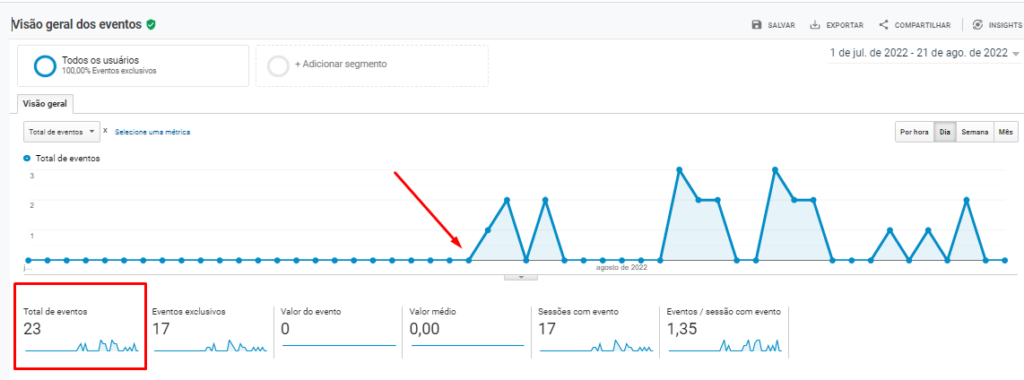The height and width of the screenshot is (380, 1024).
Task: Click the Sessões com evento sparkline thumbnail
Action: [x=596, y=346]
